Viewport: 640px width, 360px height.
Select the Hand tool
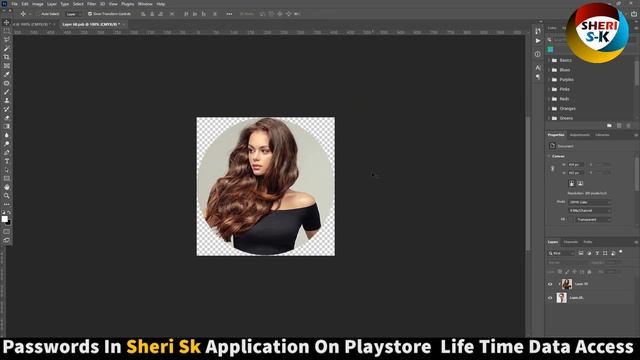tap(7, 187)
